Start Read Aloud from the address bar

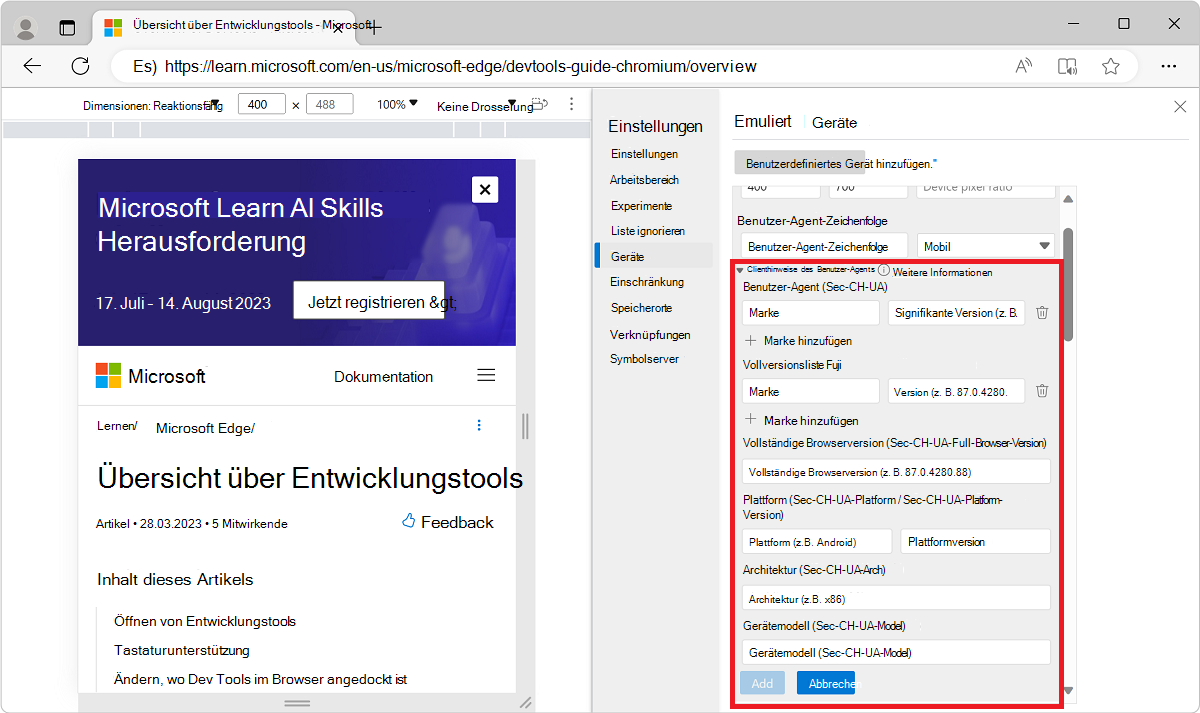coord(1022,65)
